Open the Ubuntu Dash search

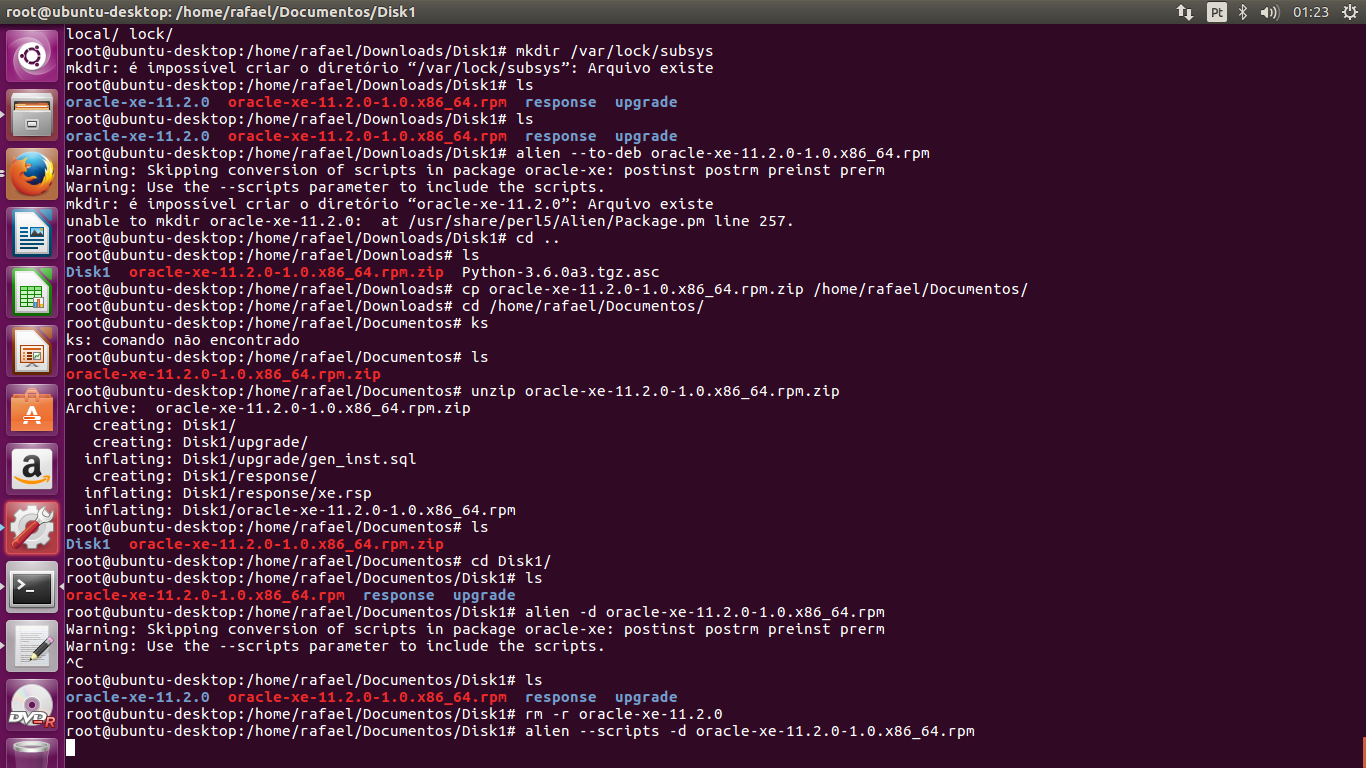point(32,57)
